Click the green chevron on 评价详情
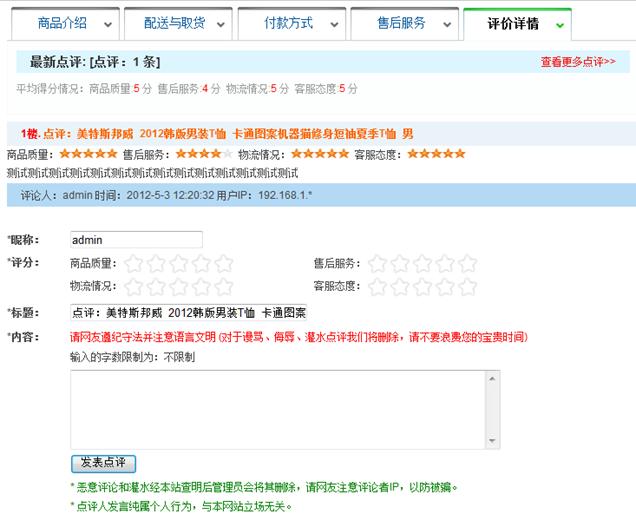The image size is (636, 514). click(x=560, y=26)
